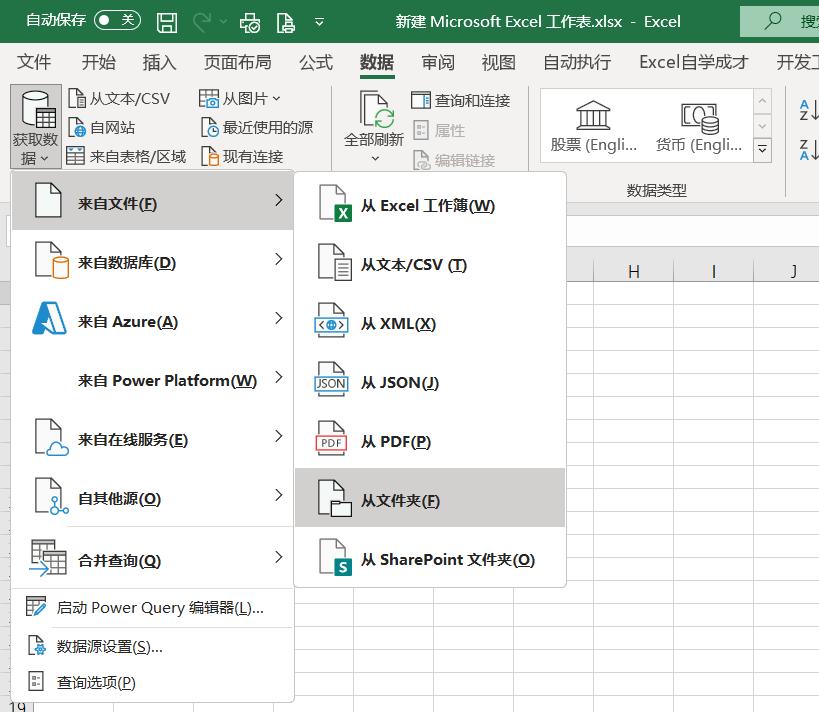The width and height of the screenshot is (819, 712).
Task: Choose 从 Excel 工作簿(W)
Action: (x=430, y=205)
